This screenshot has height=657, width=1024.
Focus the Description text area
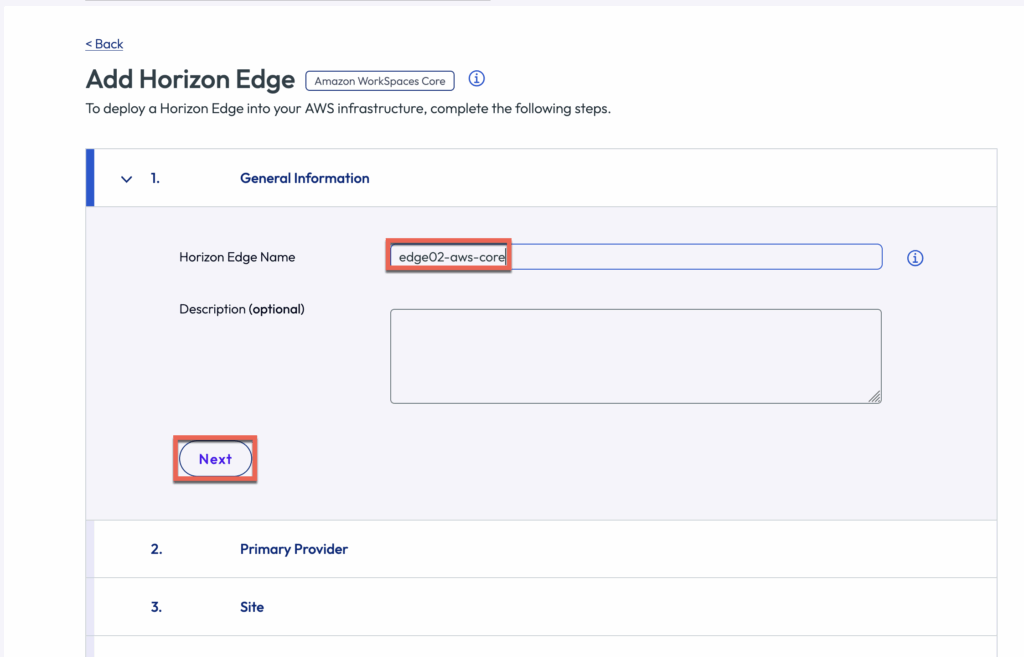pos(634,355)
